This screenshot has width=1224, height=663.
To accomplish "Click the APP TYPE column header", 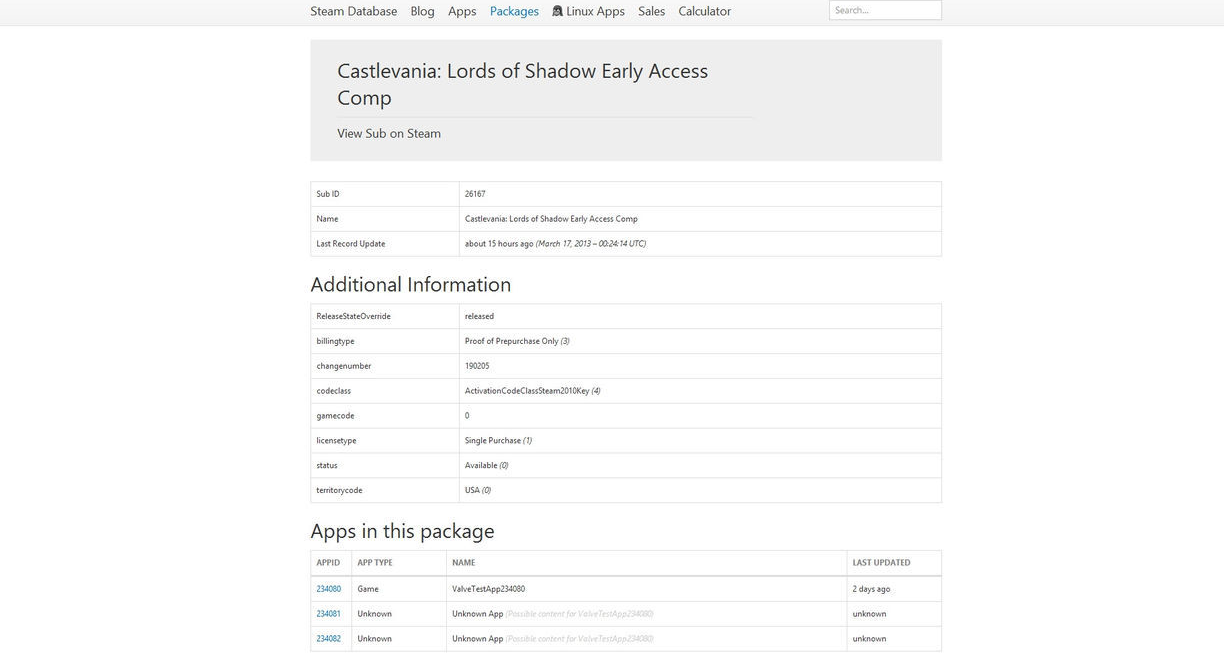I will (x=375, y=563).
